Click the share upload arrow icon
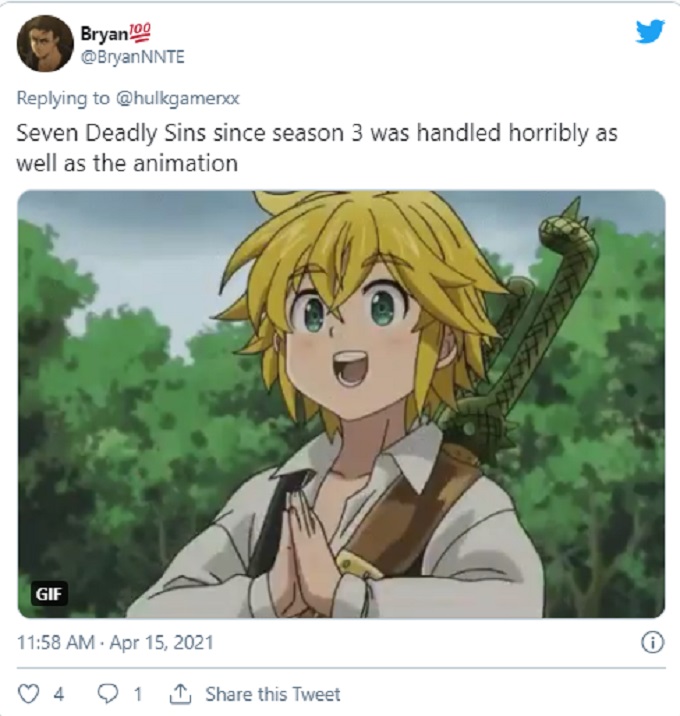This screenshot has width=680, height=716. (x=180, y=694)
